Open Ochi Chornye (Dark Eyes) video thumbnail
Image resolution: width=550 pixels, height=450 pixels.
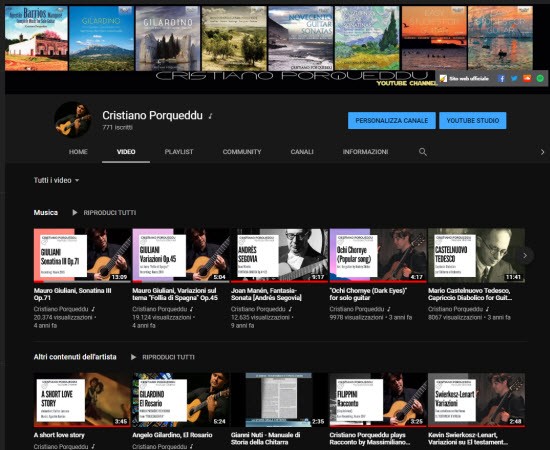pos(378,255)
